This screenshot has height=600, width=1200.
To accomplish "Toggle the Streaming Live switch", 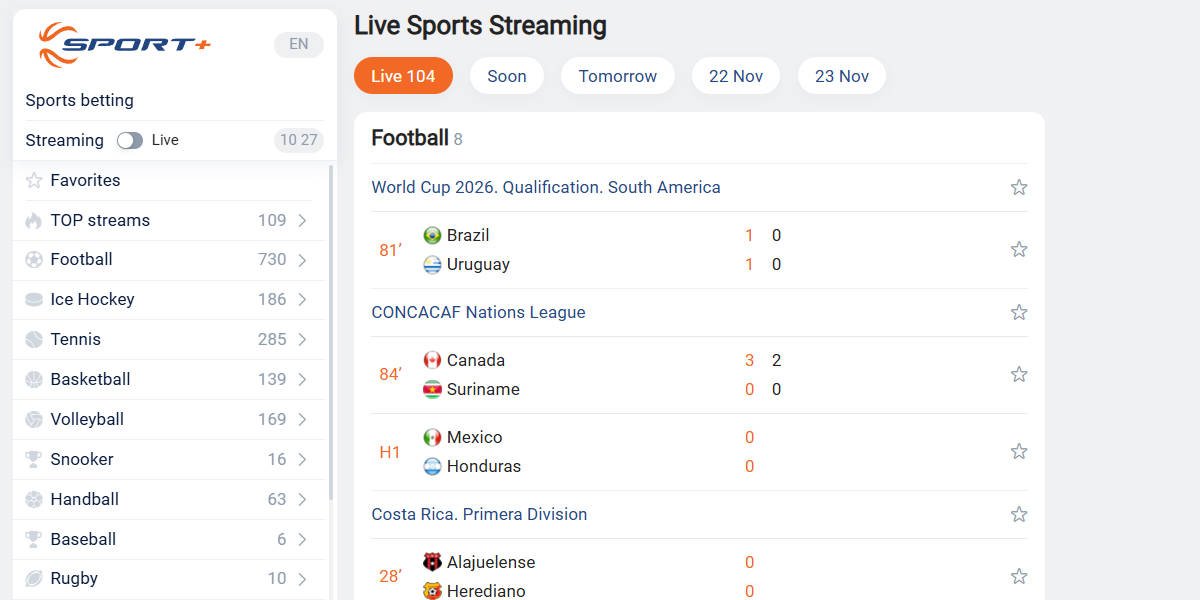I will pos(130,141).
